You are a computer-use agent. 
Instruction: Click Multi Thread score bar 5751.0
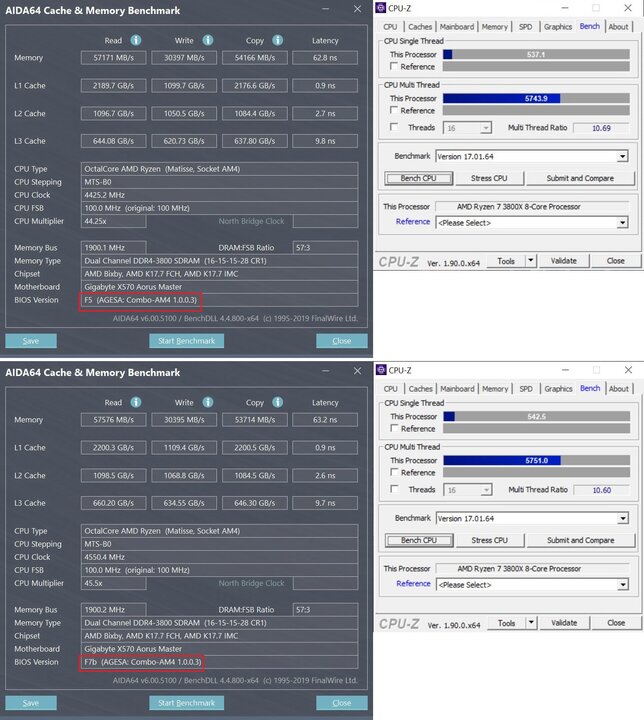click(x=537, y=460)
